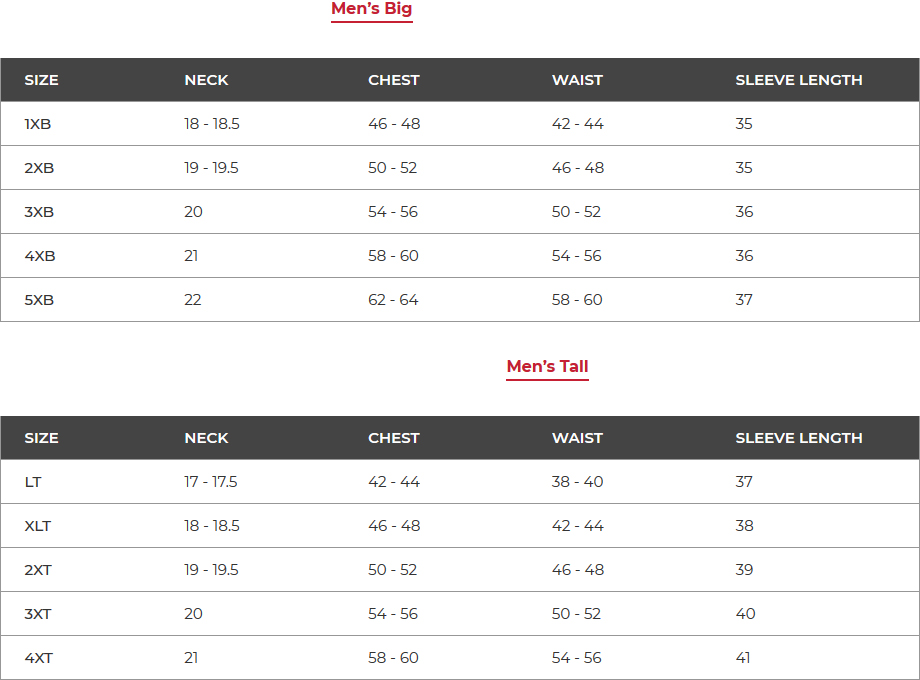920x680 pixels.
Task: Click the 4XT size cell
Action: coord(39,658)
